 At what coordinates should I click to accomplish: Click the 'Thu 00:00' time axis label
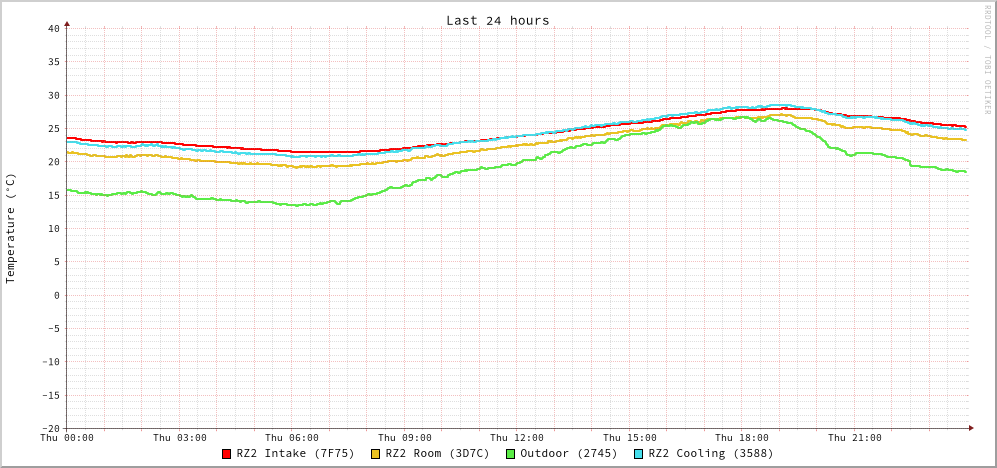pyautogui.click(x=67, y=438)
